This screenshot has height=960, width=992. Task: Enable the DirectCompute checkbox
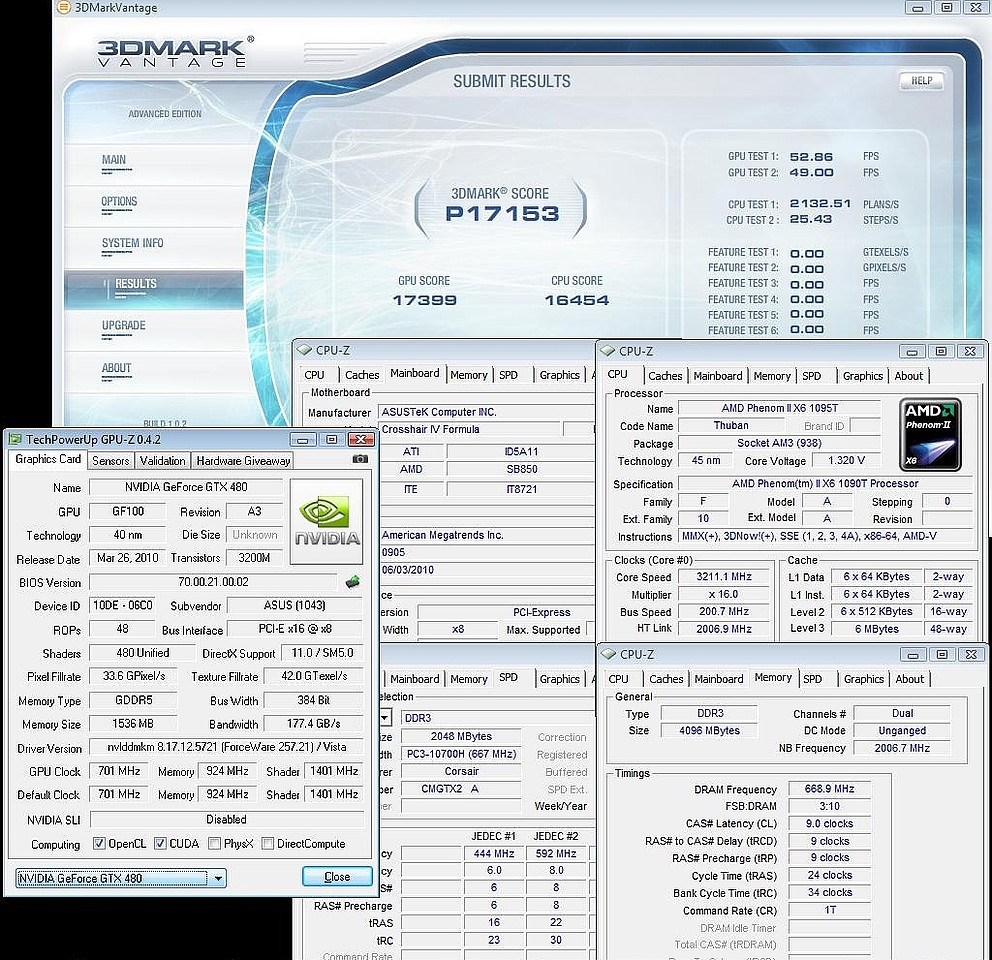click(x=268, y=843)
